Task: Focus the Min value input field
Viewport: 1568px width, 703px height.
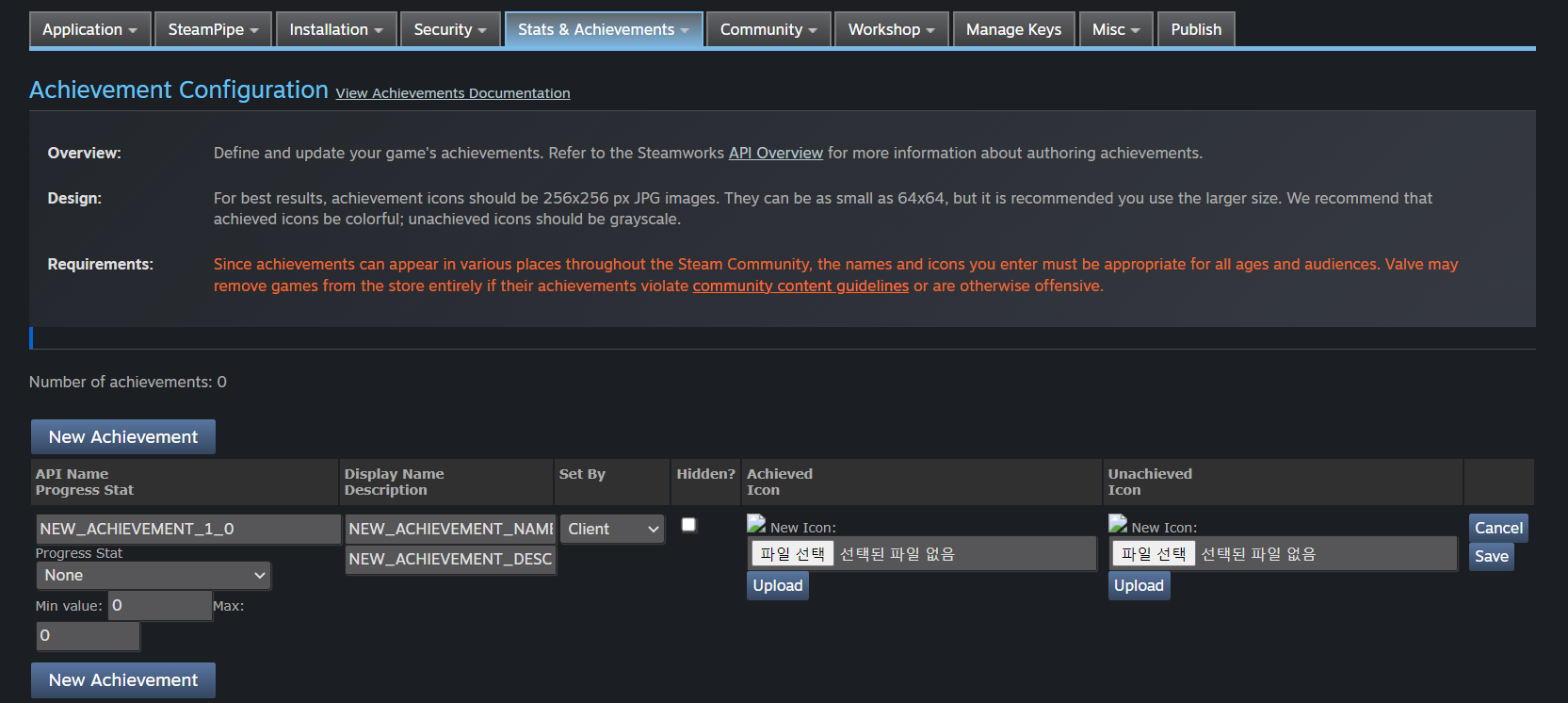Action: pos(160,605)
